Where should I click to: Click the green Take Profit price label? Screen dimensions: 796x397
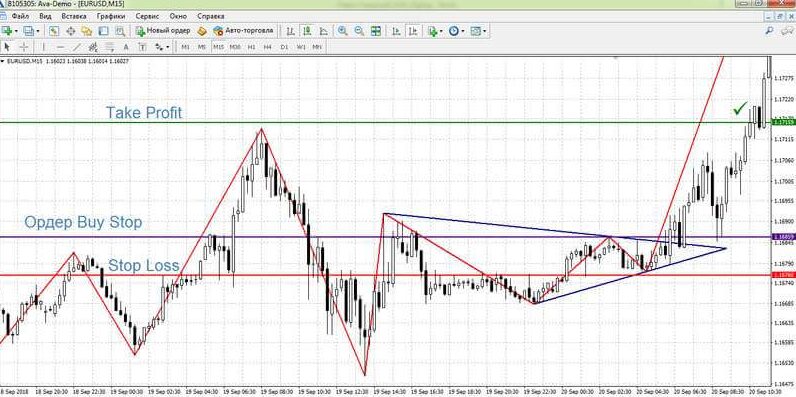click(782, 122)
